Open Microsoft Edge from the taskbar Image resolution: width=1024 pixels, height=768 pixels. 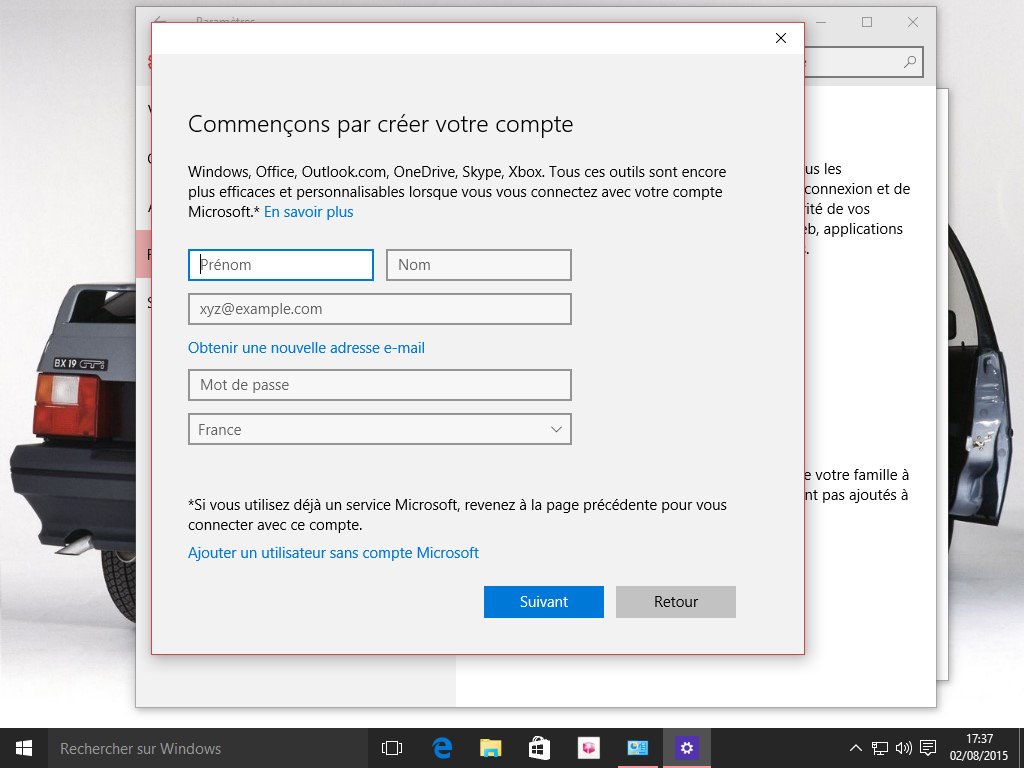(442, 748)
